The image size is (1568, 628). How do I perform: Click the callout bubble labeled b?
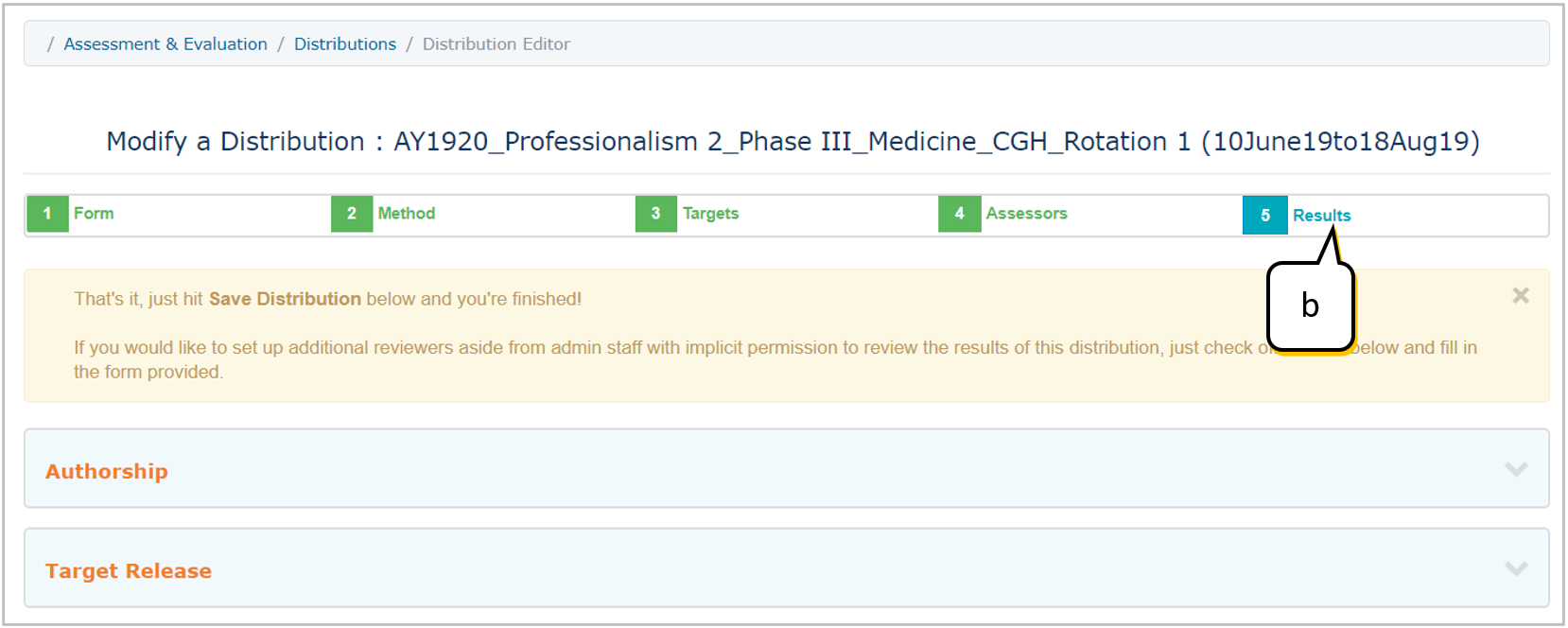pos(1311,305)
